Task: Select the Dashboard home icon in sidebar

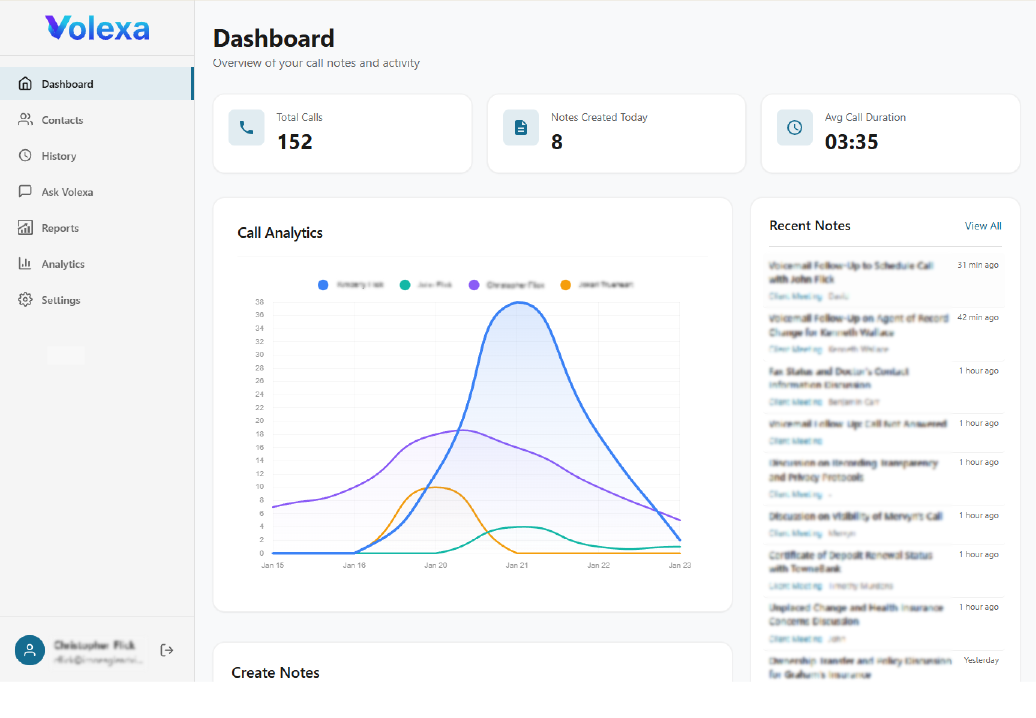Action: pyautogui.click(x=27, y=83)
